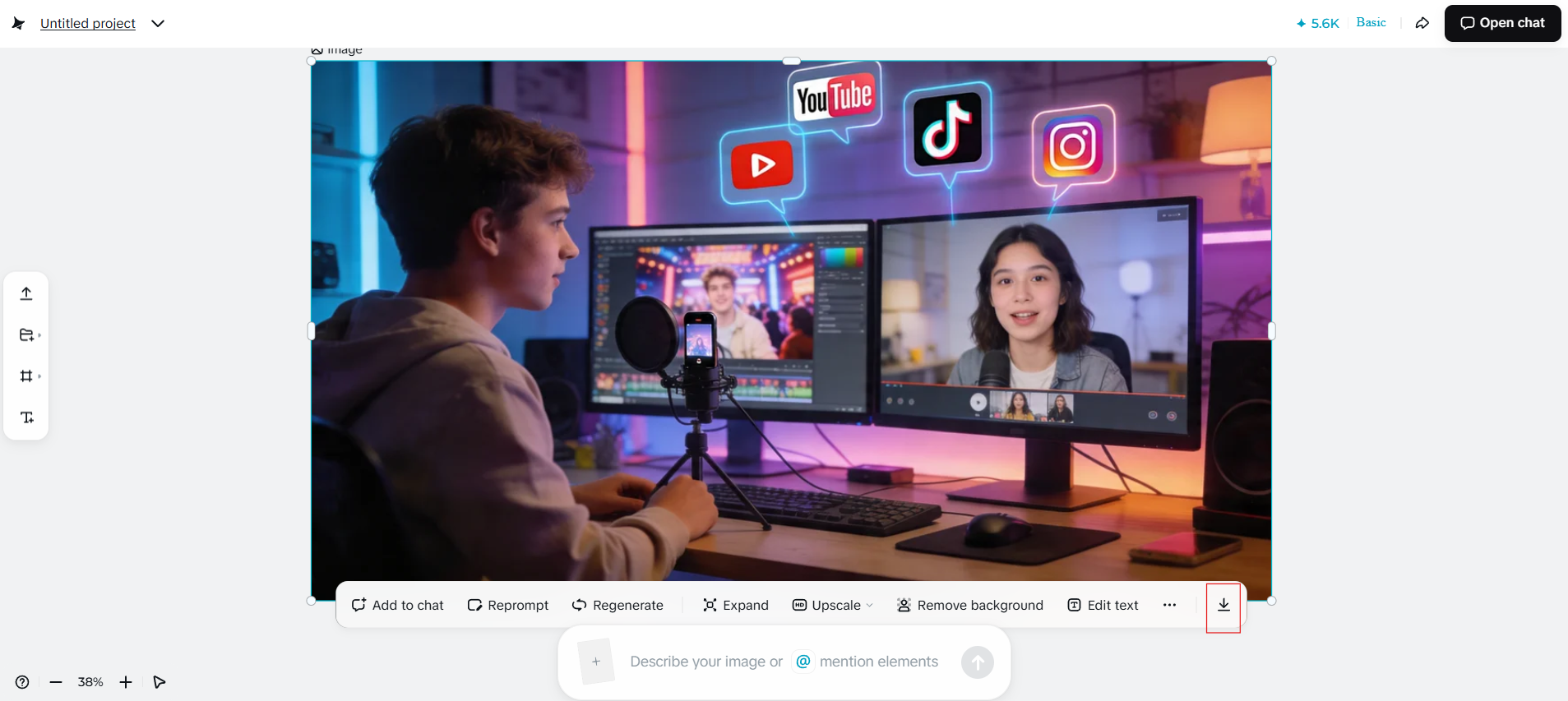Click the plus attachment button in prompt box

click(x=596, y=662)
